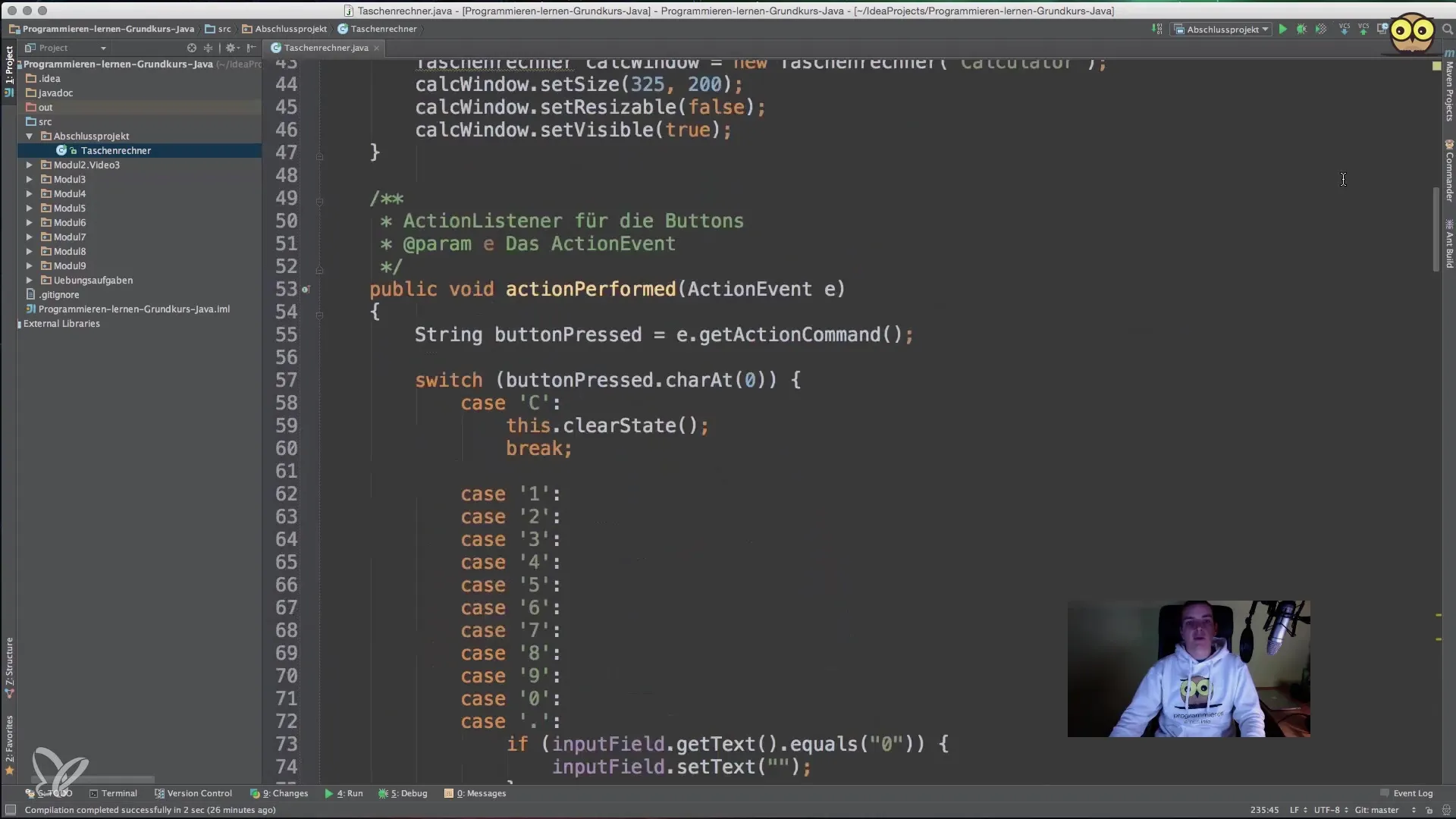Open the search everywhere magnifier
Screen dimensions: 1456x819
1447,29
